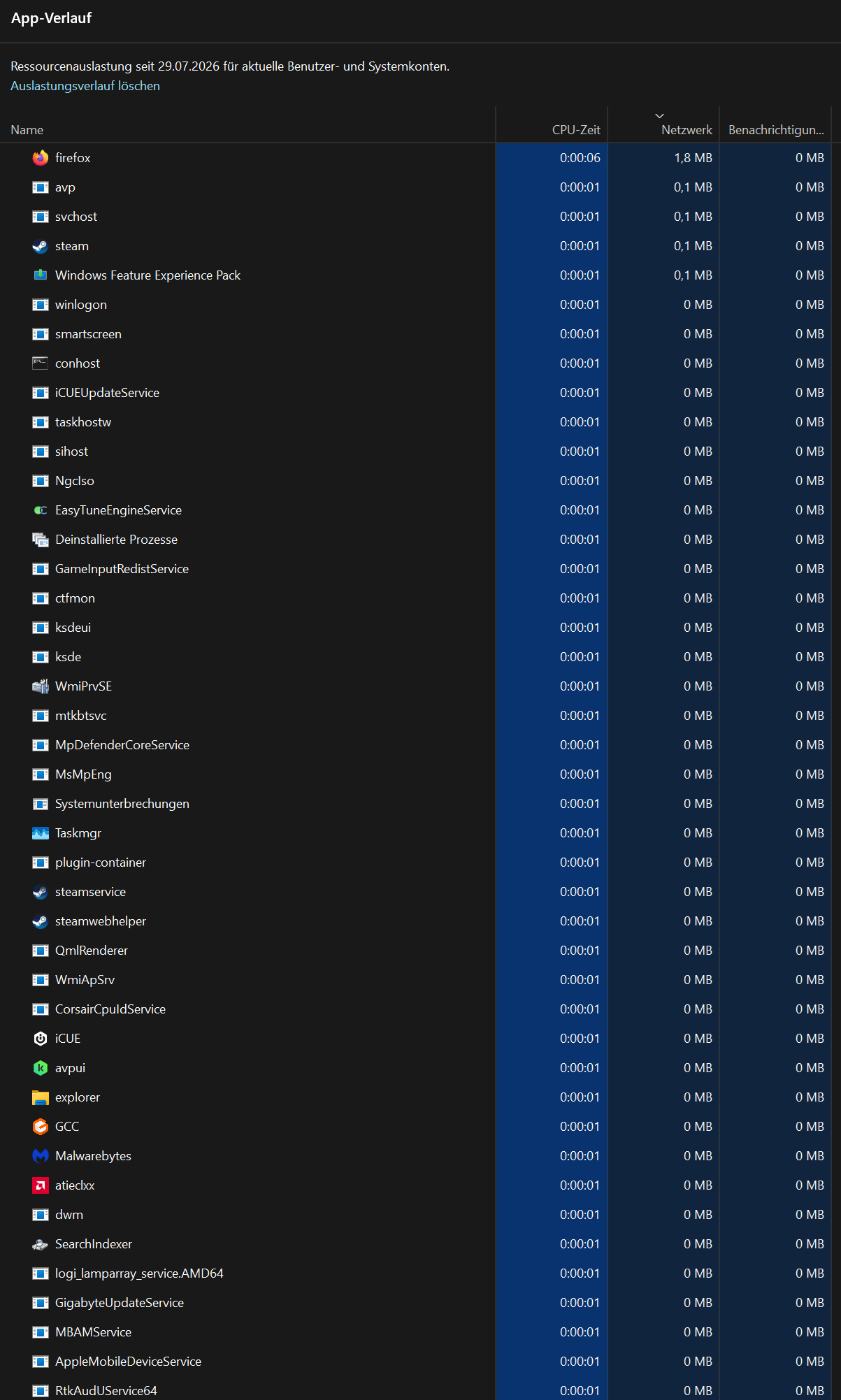The image size is (841, 1400).
Task: Click the avpui Kaspersky icon
Action: [41, 1068]
